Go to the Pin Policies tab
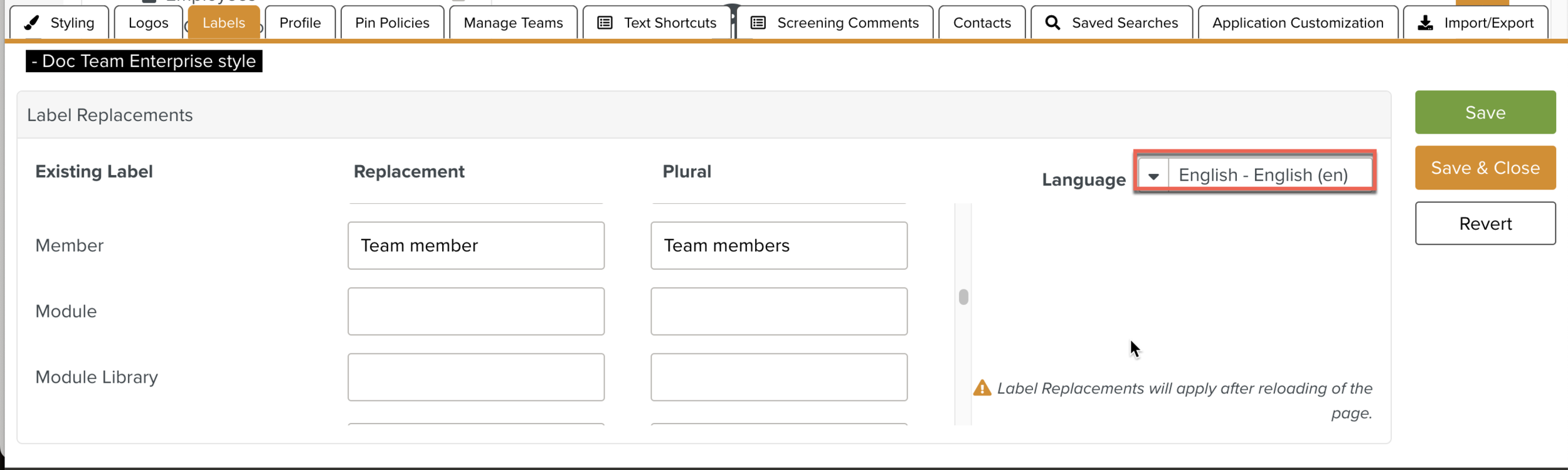The height and width of the screenshot is (470, 1568). pyautogui.click(x=392, y=23)
